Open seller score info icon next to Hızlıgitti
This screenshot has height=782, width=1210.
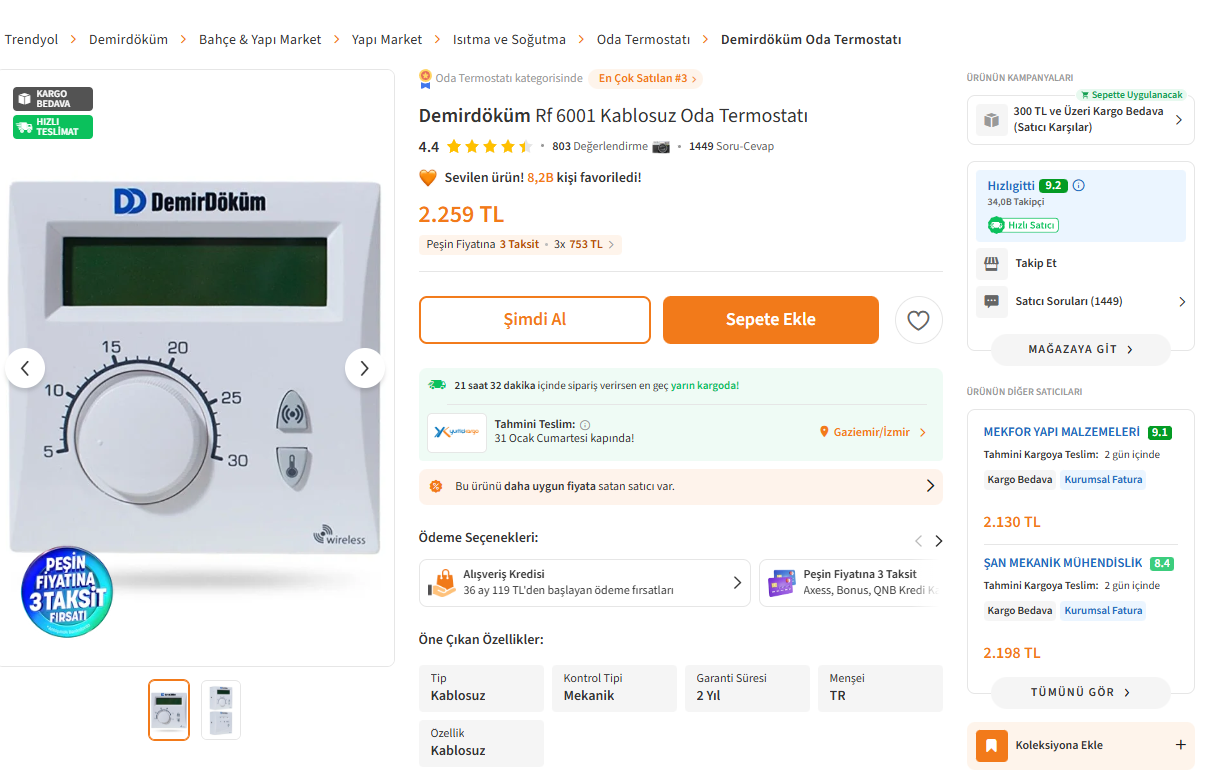(x=1078, y=185)
